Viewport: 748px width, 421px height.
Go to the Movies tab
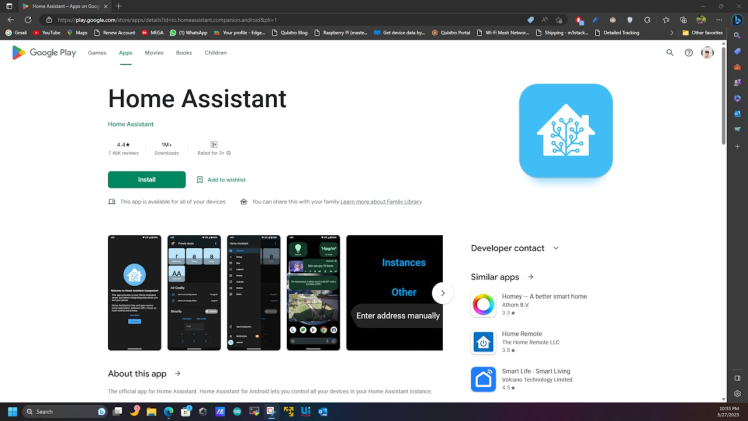coord(154,52)
